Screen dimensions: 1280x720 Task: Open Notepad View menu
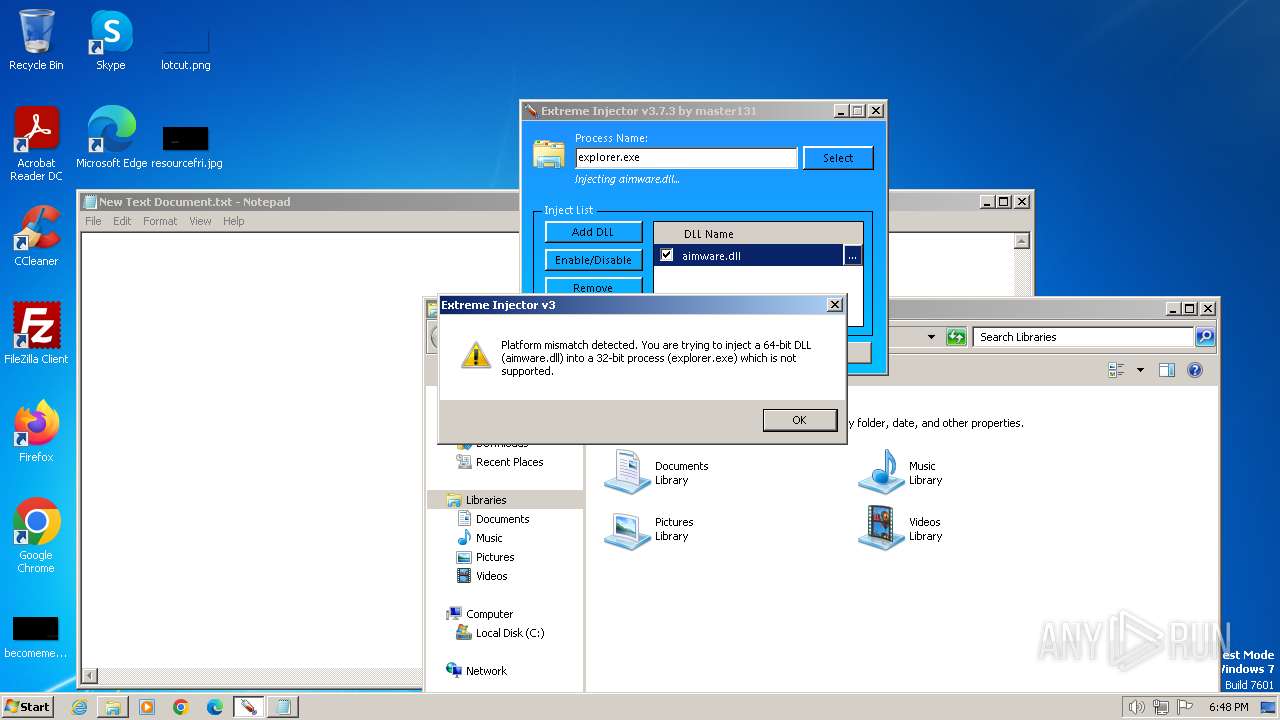tap(200, 221)
